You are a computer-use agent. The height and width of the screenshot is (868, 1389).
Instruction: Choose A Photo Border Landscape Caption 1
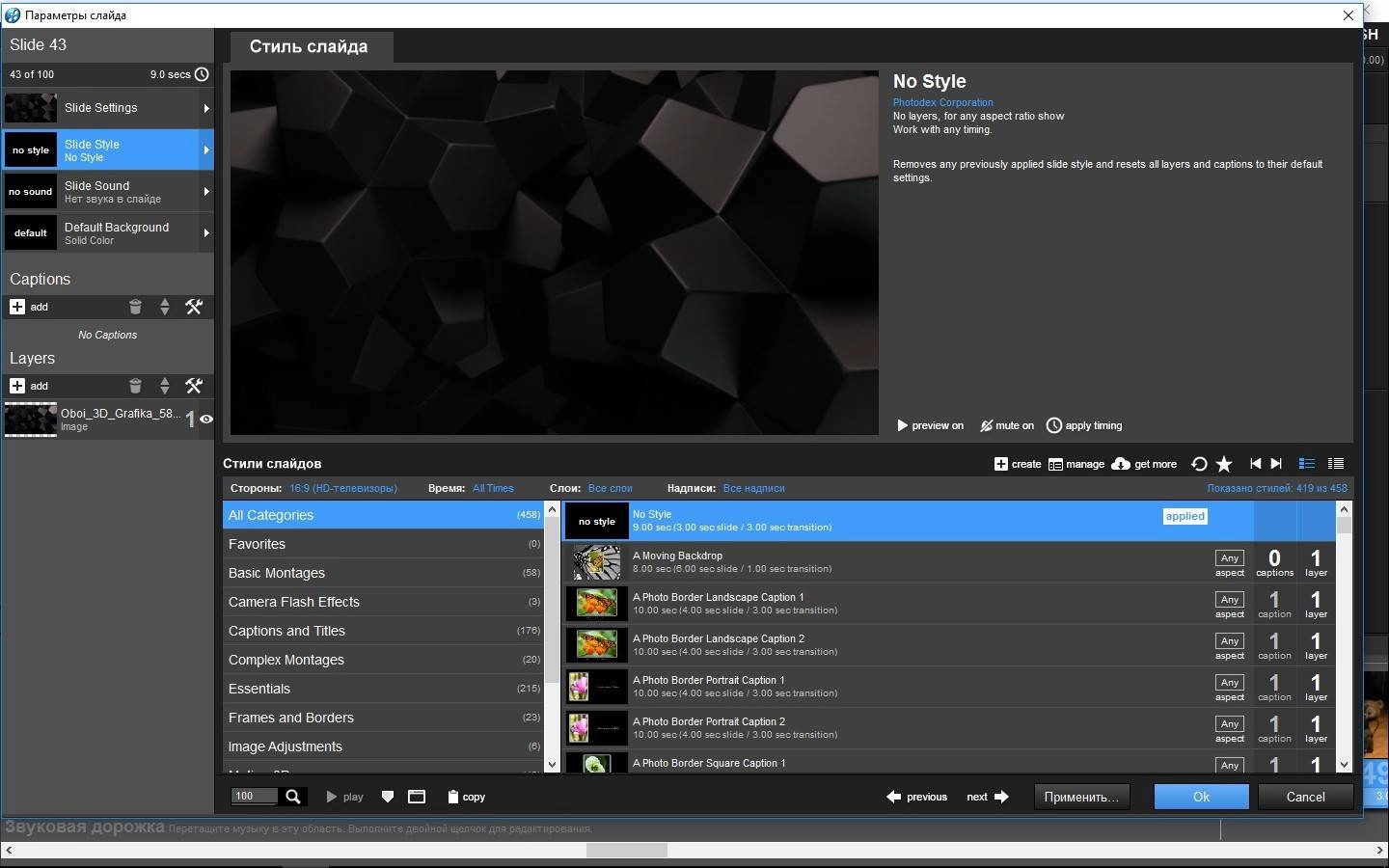click(x=950, y=604)
